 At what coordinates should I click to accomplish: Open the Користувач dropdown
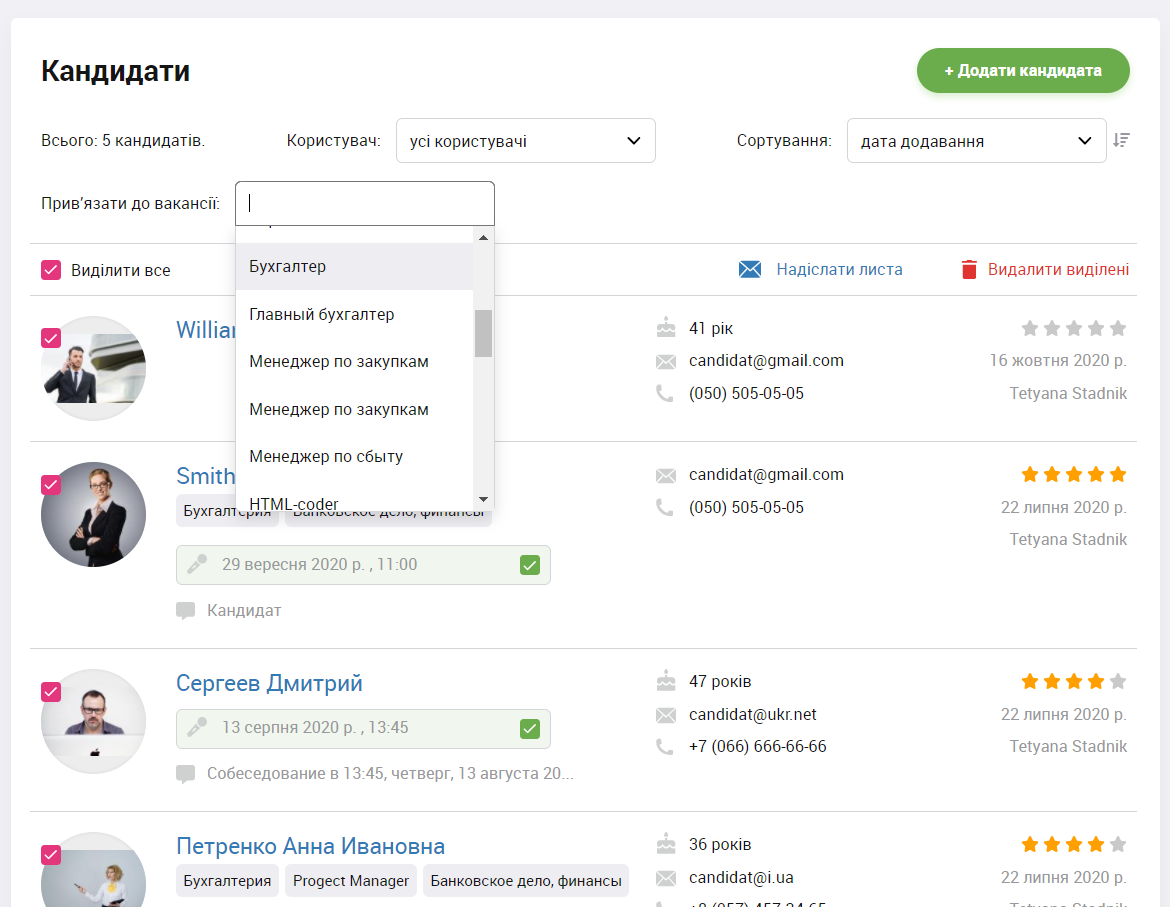pyautogui.click(x=525, y=140)
